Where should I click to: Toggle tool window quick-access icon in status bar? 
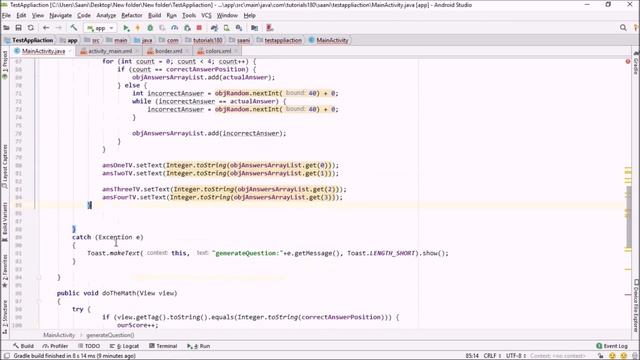(7, 356)
